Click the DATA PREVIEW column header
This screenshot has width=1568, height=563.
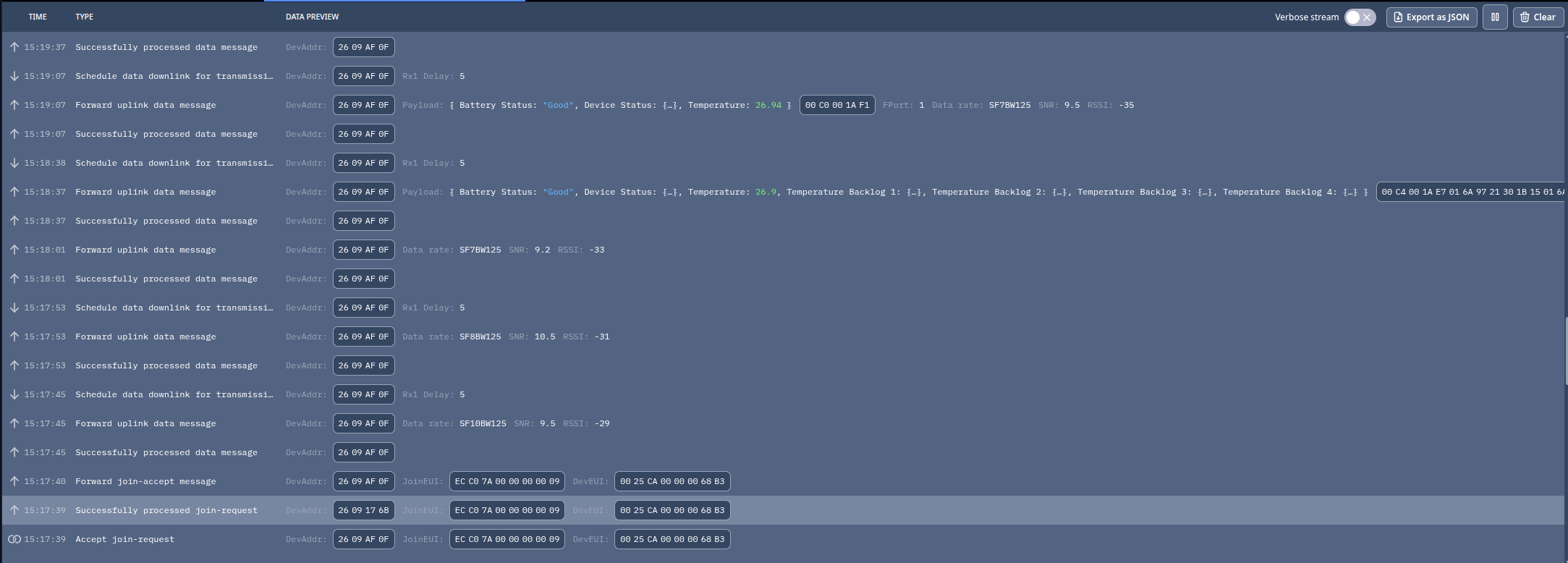click(x=313, y=17)
